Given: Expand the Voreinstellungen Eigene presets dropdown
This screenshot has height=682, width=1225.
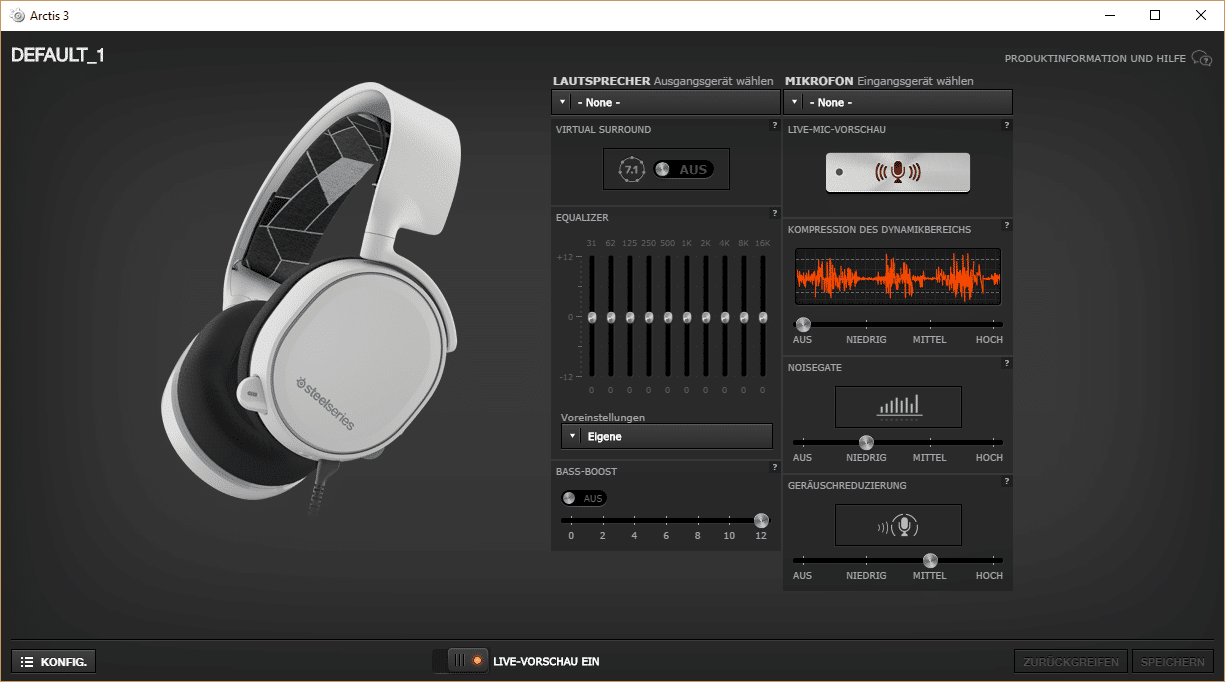Looking at the screenshot, I should coord(666,436).
